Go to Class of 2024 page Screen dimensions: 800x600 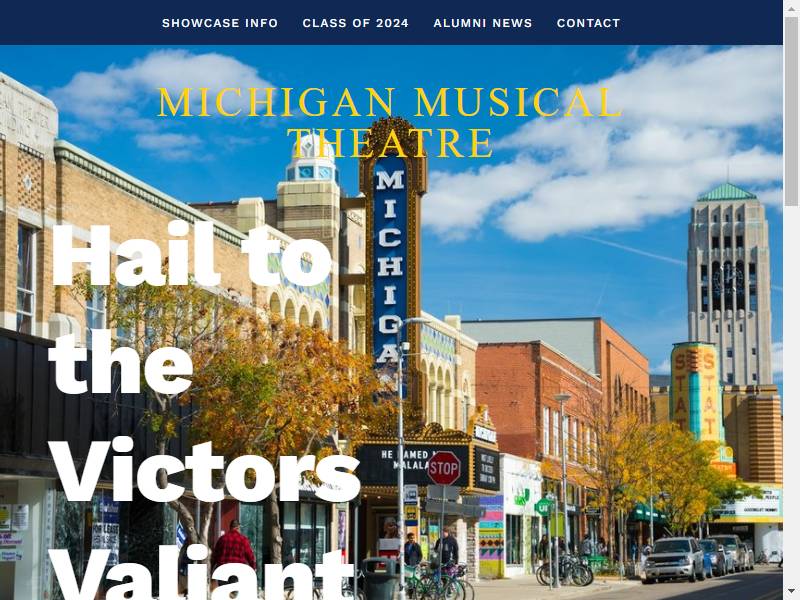tap(356, 23)
